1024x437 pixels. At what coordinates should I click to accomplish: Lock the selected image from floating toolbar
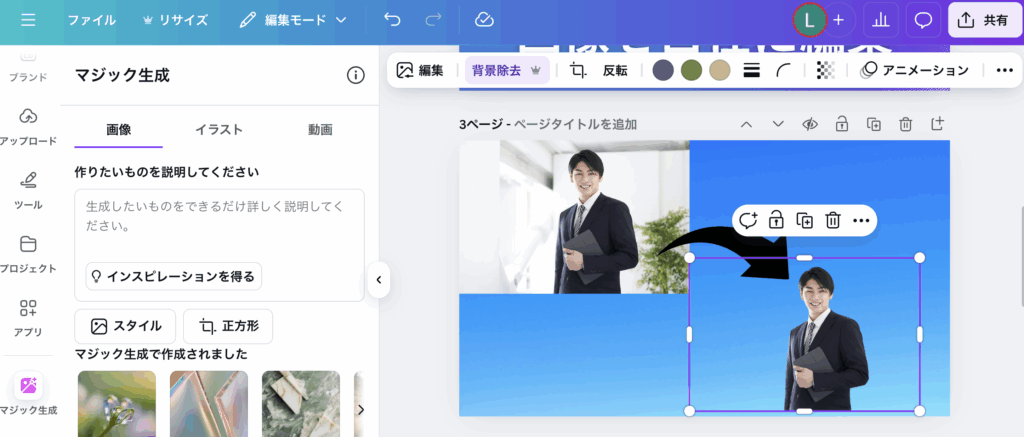click(x=776, y=220)
